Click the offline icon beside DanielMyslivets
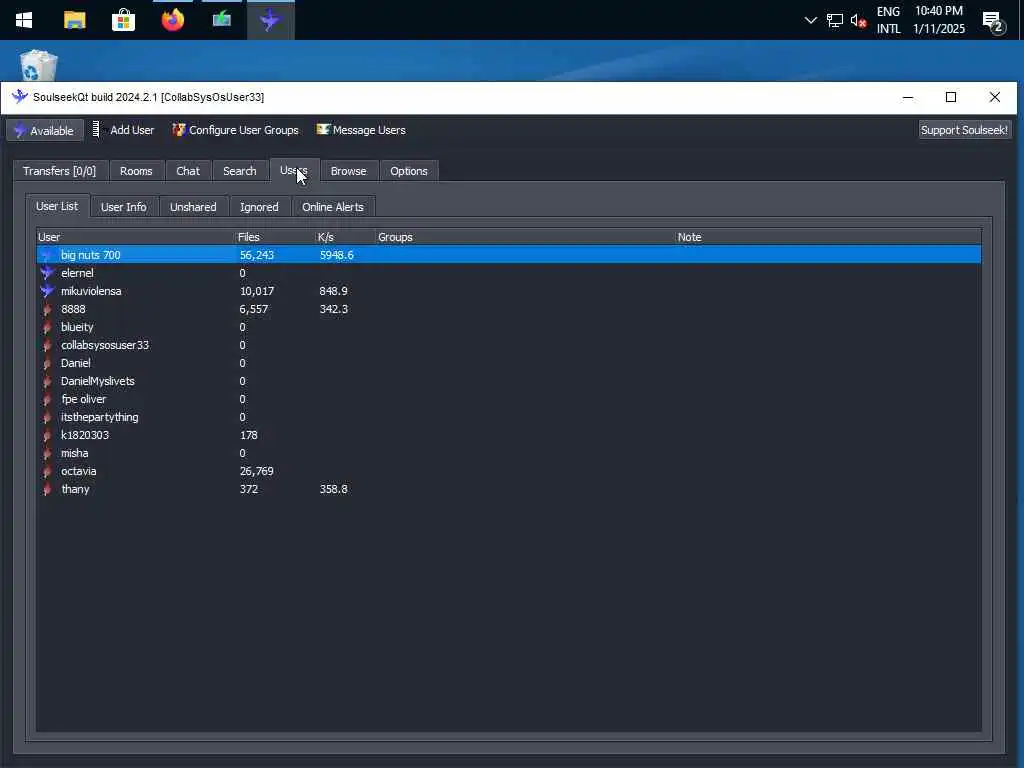The image size is (1024, 768). [x=47, y=381]
